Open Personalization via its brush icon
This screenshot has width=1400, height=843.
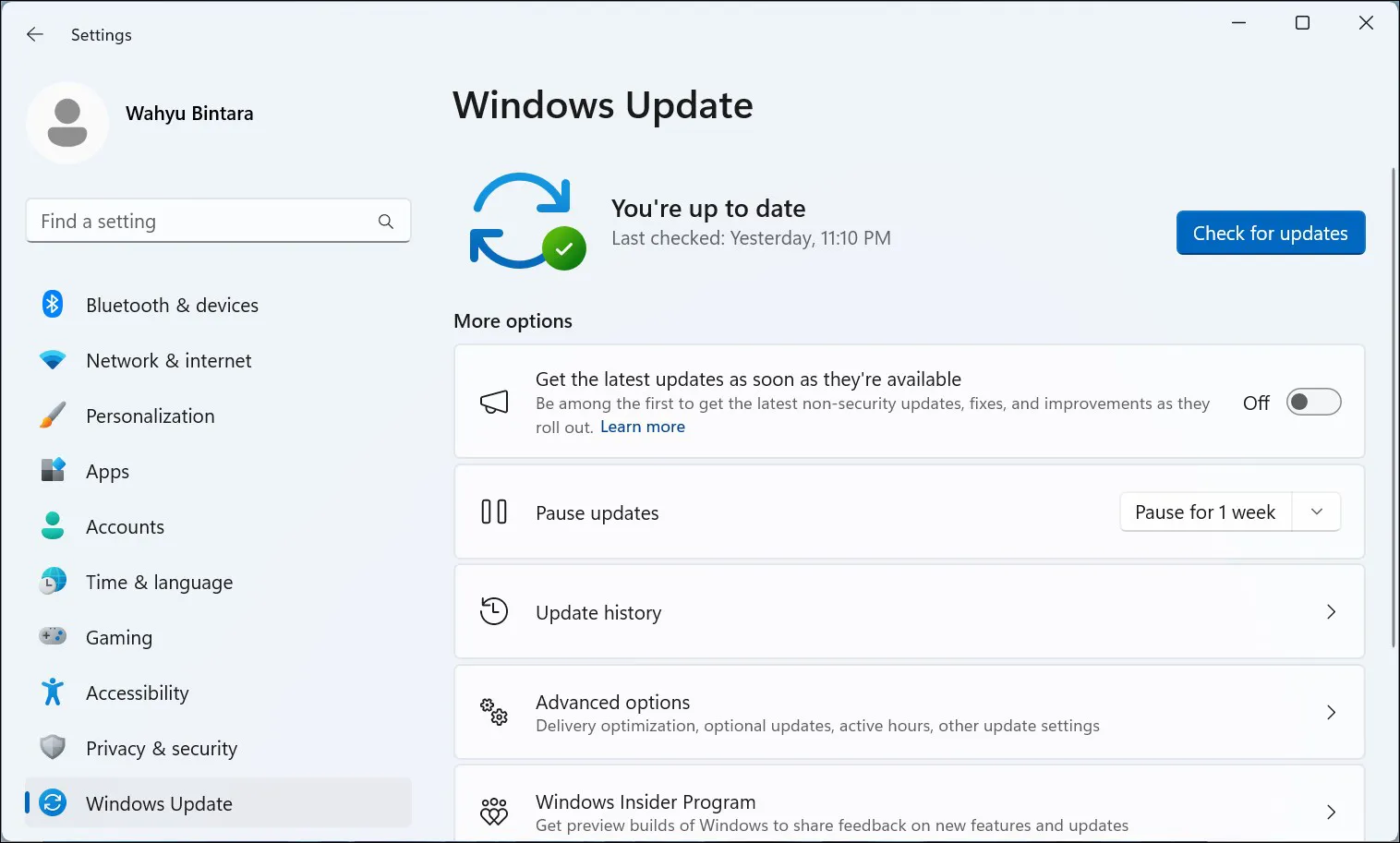pos(53,415)
